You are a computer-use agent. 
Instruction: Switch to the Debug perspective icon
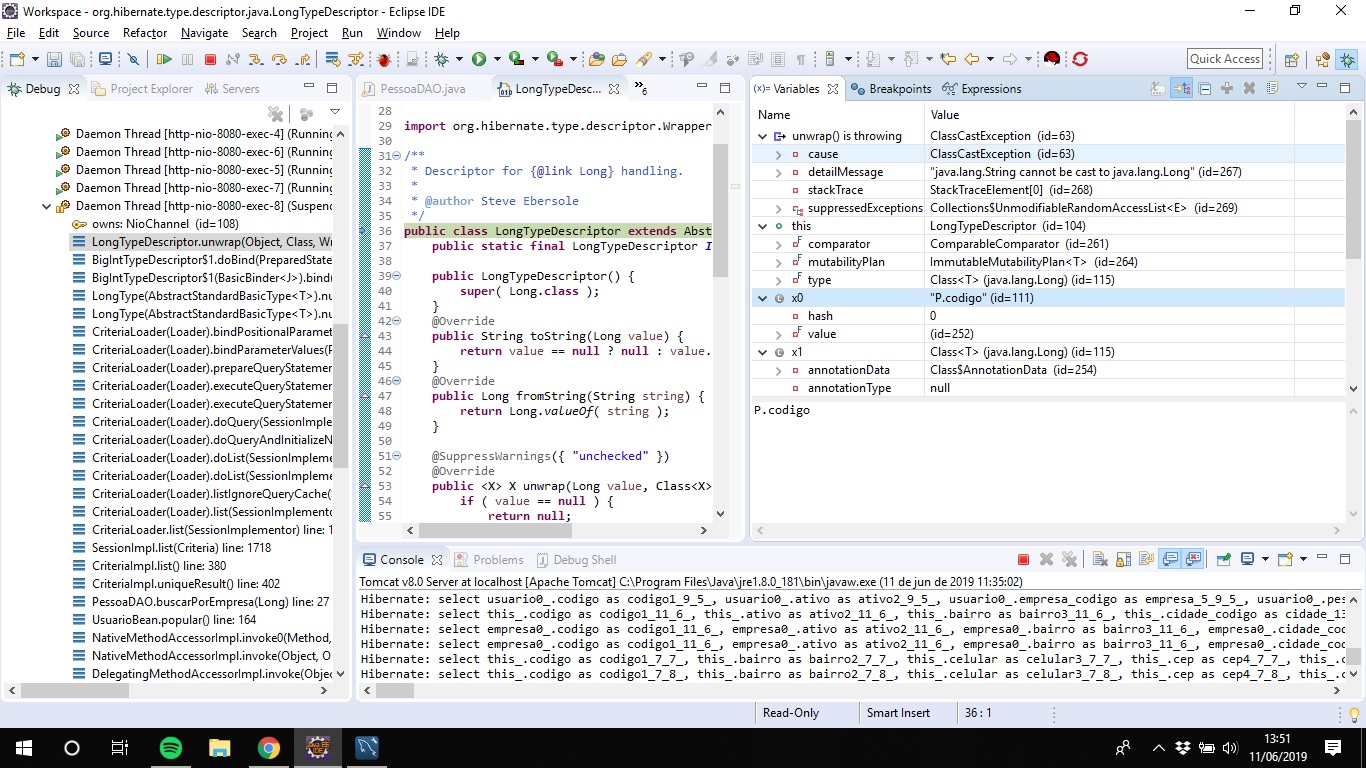click(x=1347, y=59)
